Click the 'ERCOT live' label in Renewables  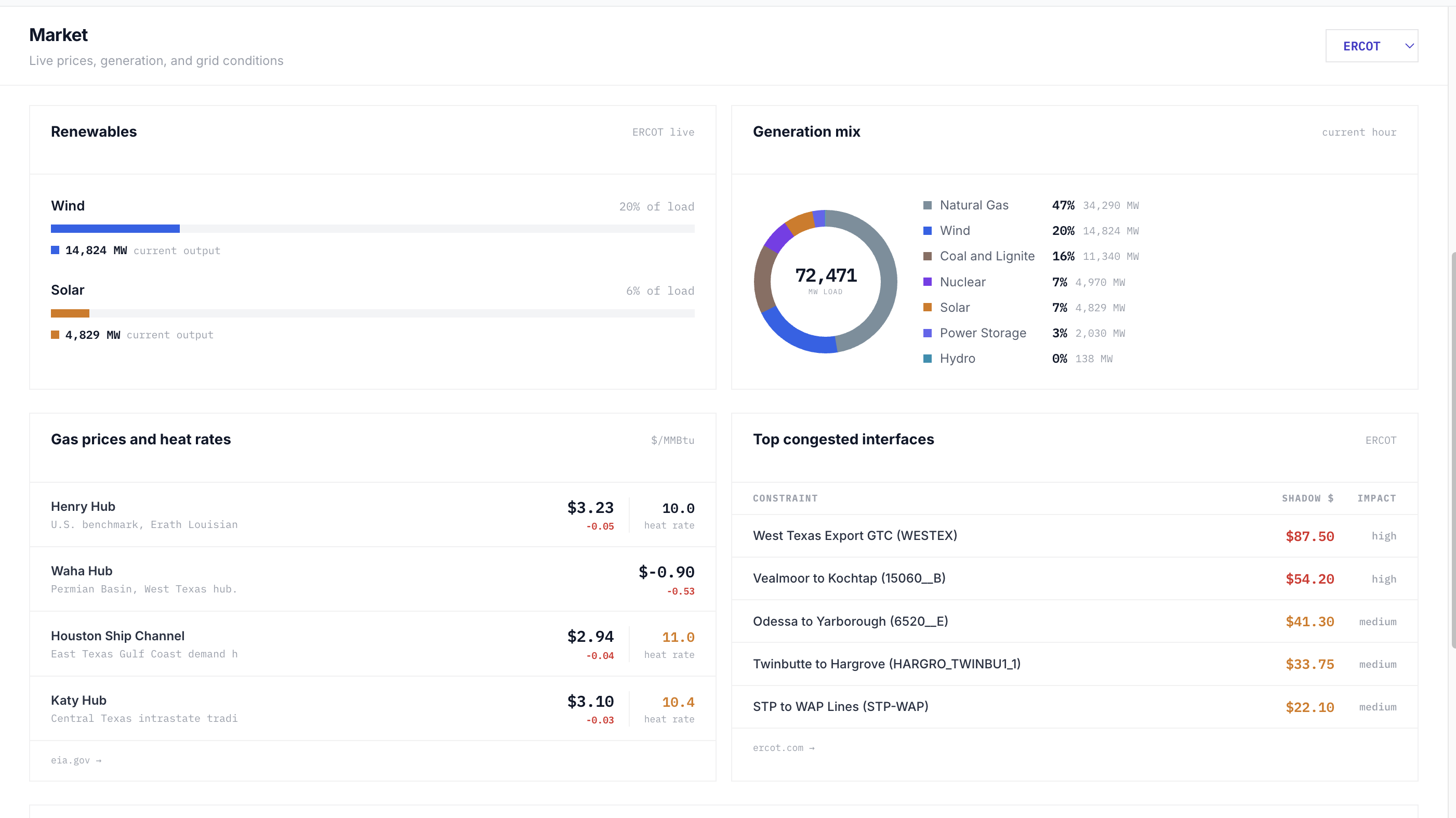663,131
